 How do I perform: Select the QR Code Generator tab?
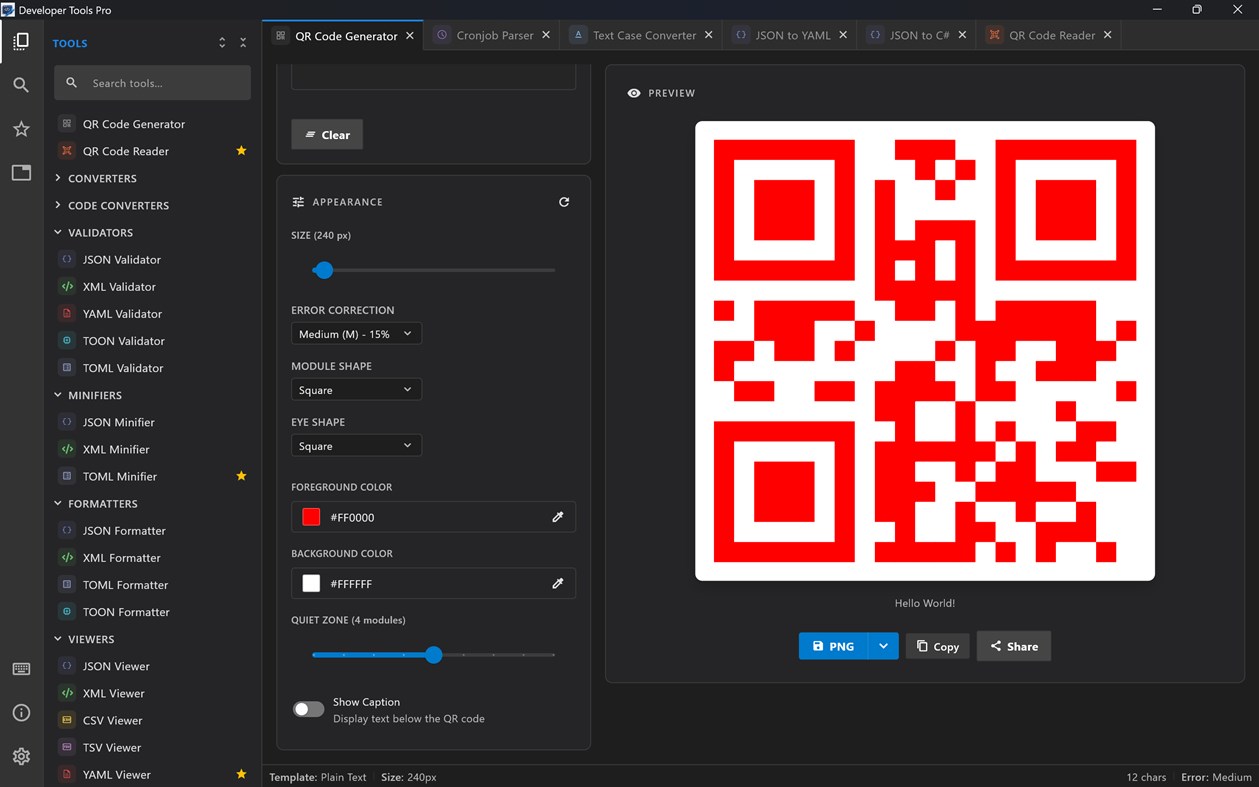click(x=345, y=35)
